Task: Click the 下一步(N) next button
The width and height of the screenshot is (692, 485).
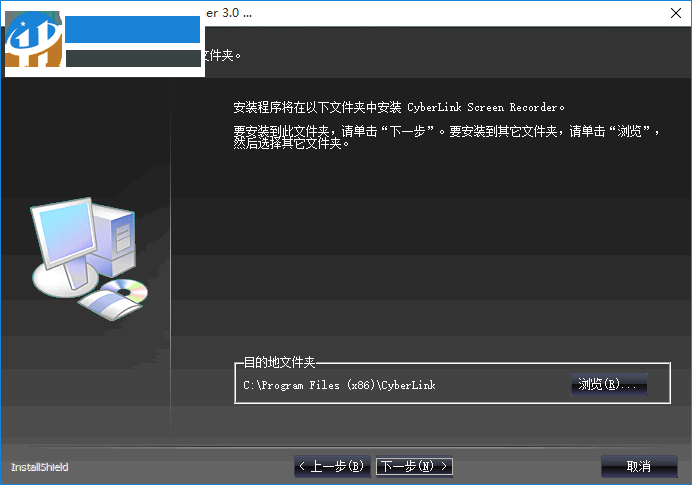Action: [414, 466]
